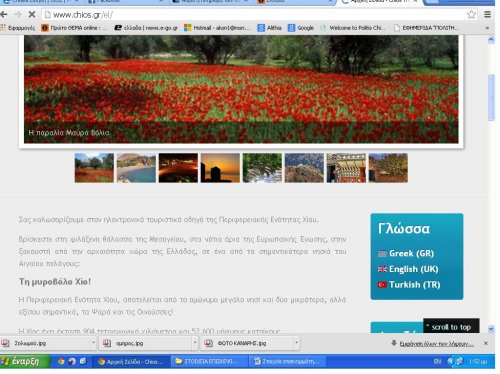Show more bookmarks with the chevron
The width and height of the screenshot is (500, 374).
click(x=487, y=28)
